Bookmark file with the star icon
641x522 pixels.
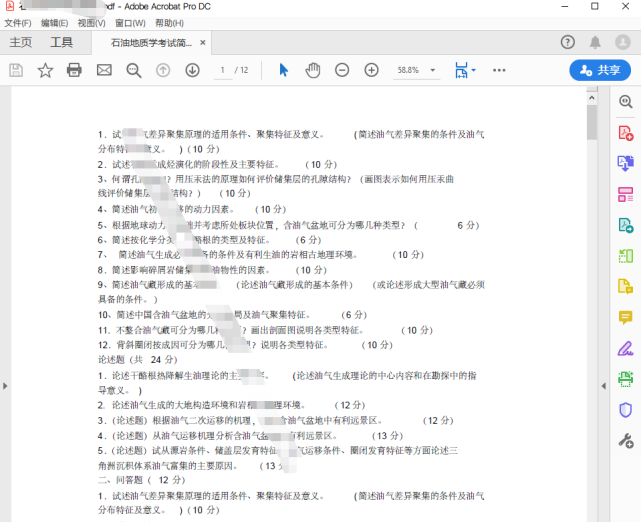[x=45, y=70]
